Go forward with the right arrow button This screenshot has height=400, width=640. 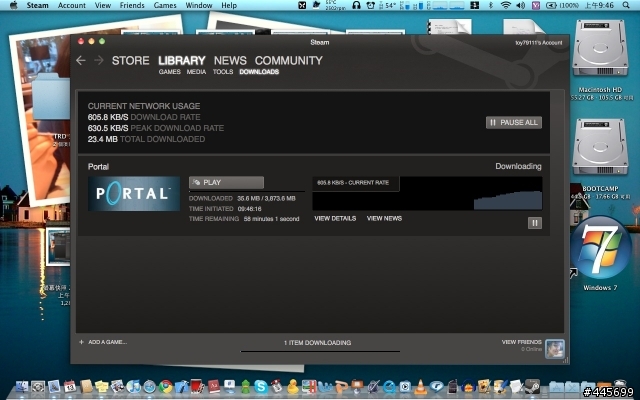[99, 60]
